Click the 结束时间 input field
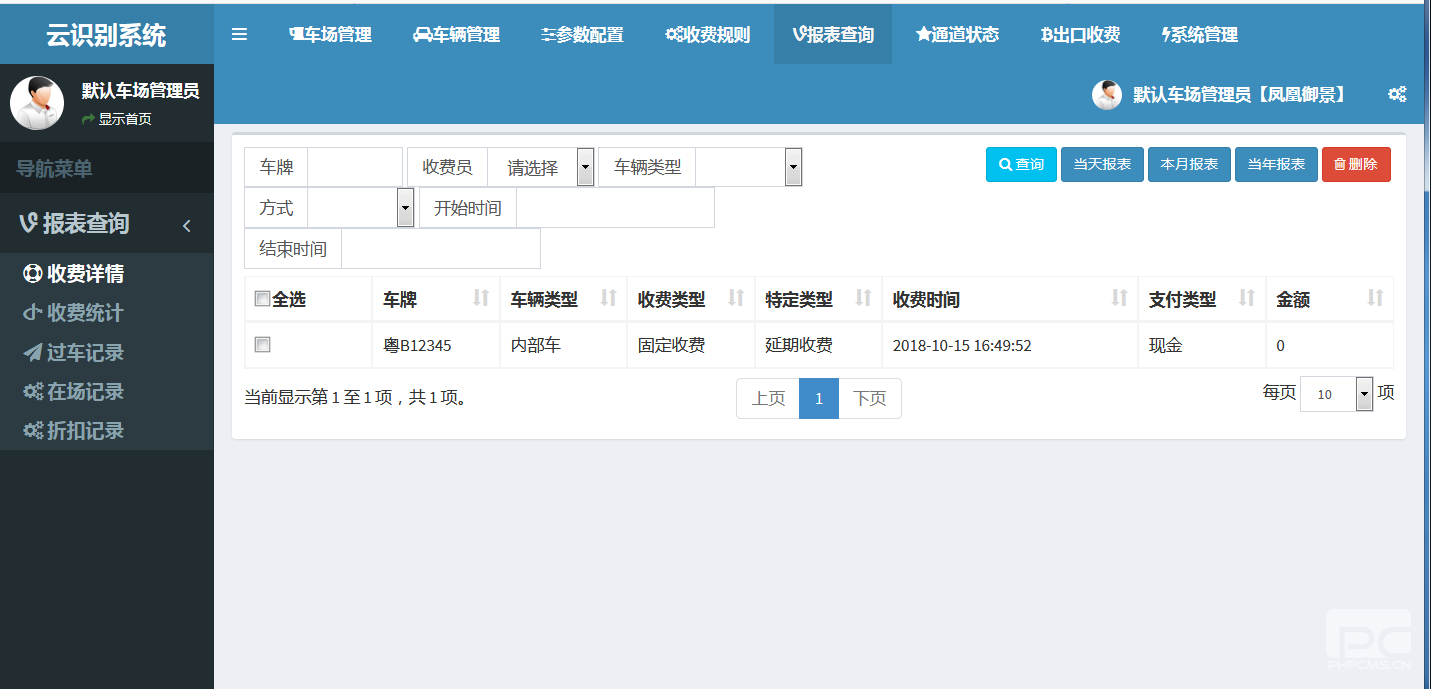This screenshot has height=689, width=1431. click(x=440, y=249)
